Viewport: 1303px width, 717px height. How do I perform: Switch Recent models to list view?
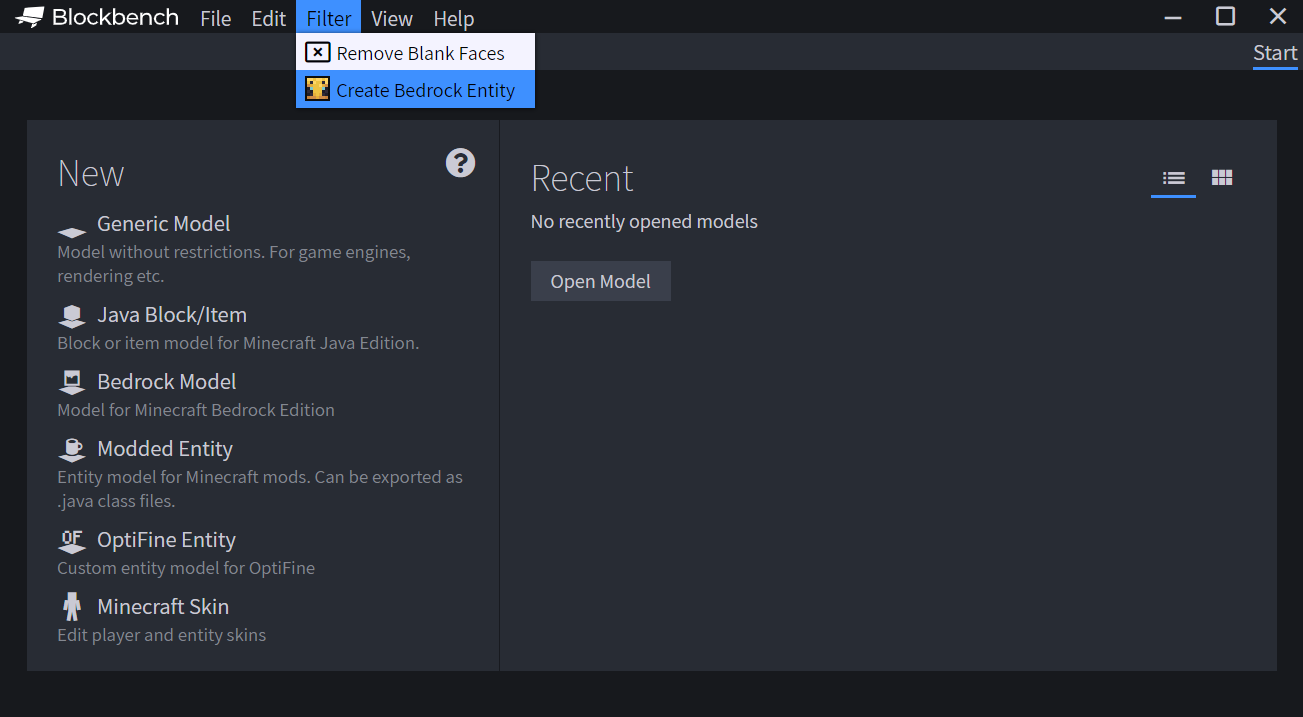coord(1174,178)
